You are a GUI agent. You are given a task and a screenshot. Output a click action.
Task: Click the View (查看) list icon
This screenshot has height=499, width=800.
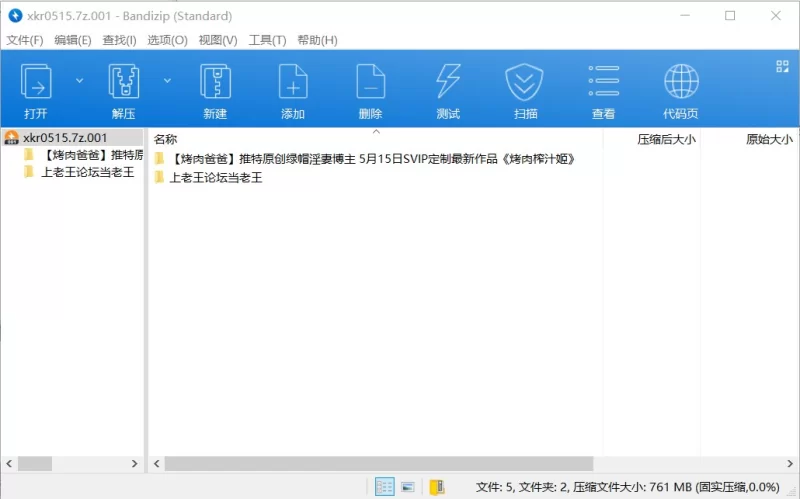(604, 81)
